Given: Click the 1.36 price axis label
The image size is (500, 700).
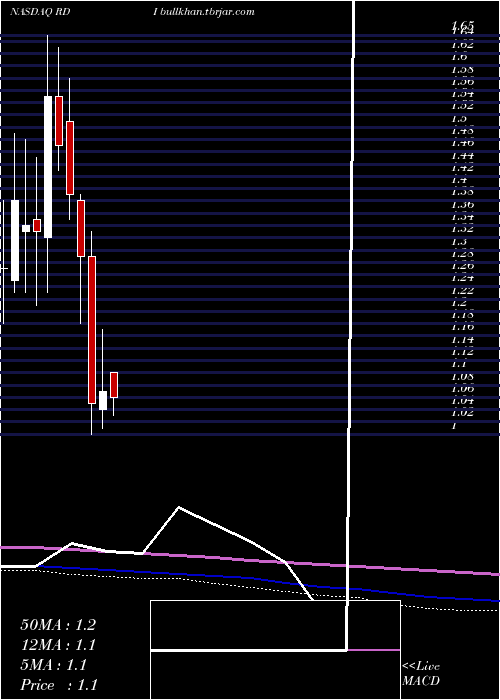Looking at the screenshot, I should [462, 205].
